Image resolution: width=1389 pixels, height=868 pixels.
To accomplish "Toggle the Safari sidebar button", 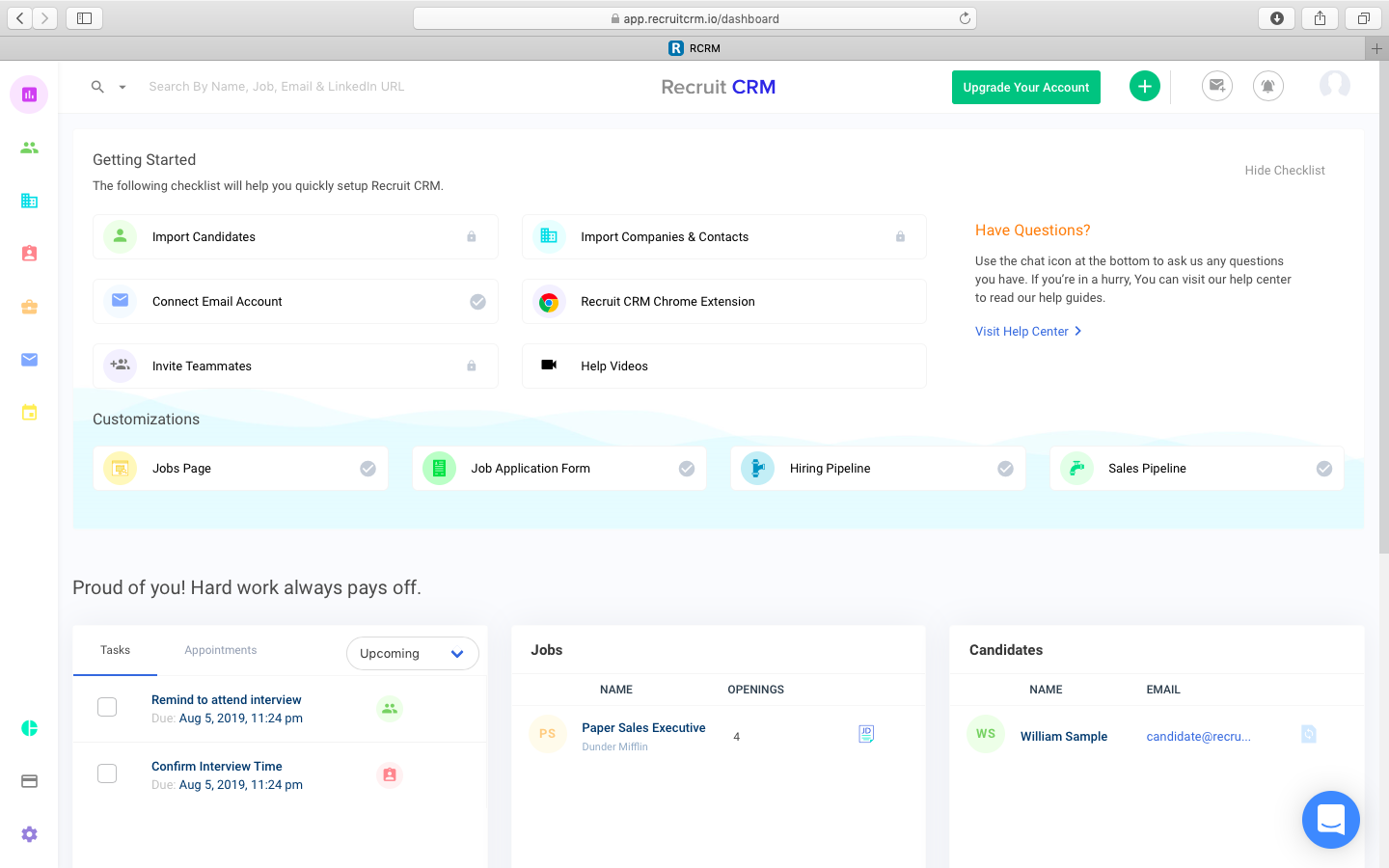I will [84, 18].
